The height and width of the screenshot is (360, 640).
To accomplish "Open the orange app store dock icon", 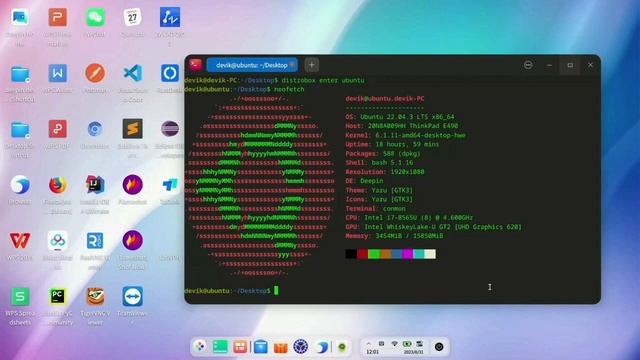I will (280, 347).
